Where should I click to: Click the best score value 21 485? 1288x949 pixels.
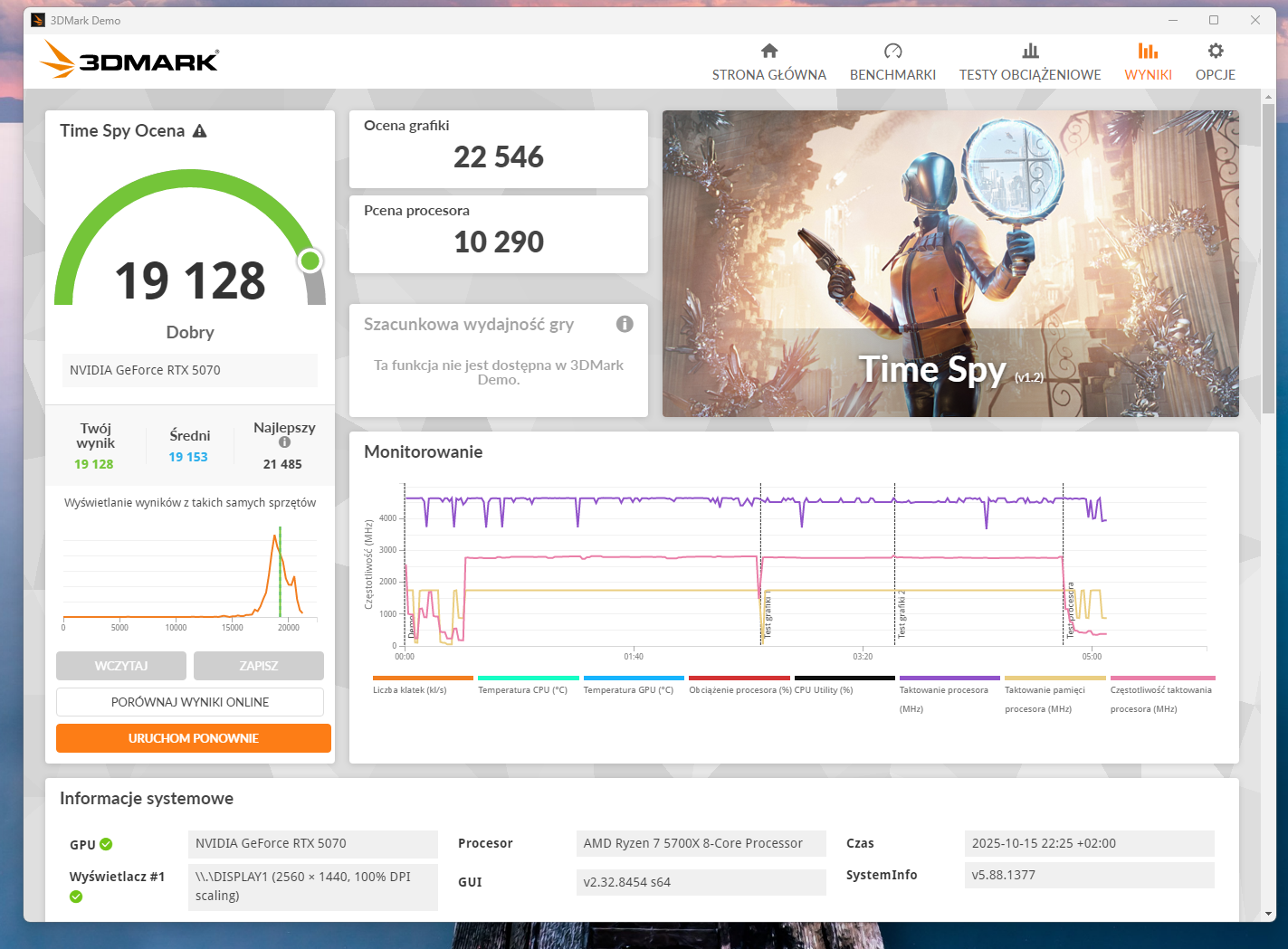coord(282,464)
